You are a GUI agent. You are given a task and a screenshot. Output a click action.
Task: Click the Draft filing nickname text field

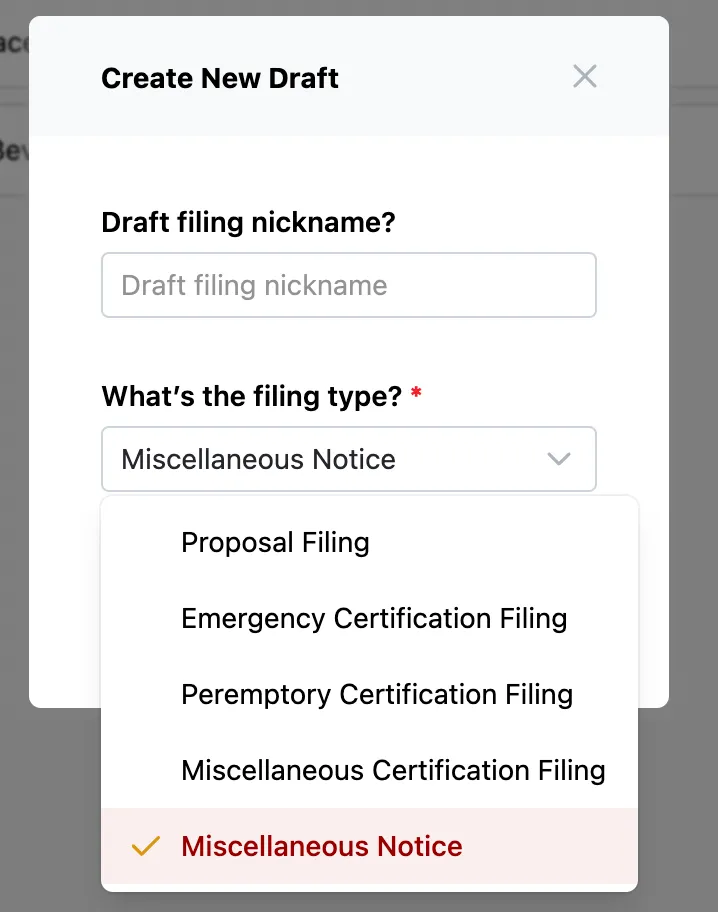(348, 286)
